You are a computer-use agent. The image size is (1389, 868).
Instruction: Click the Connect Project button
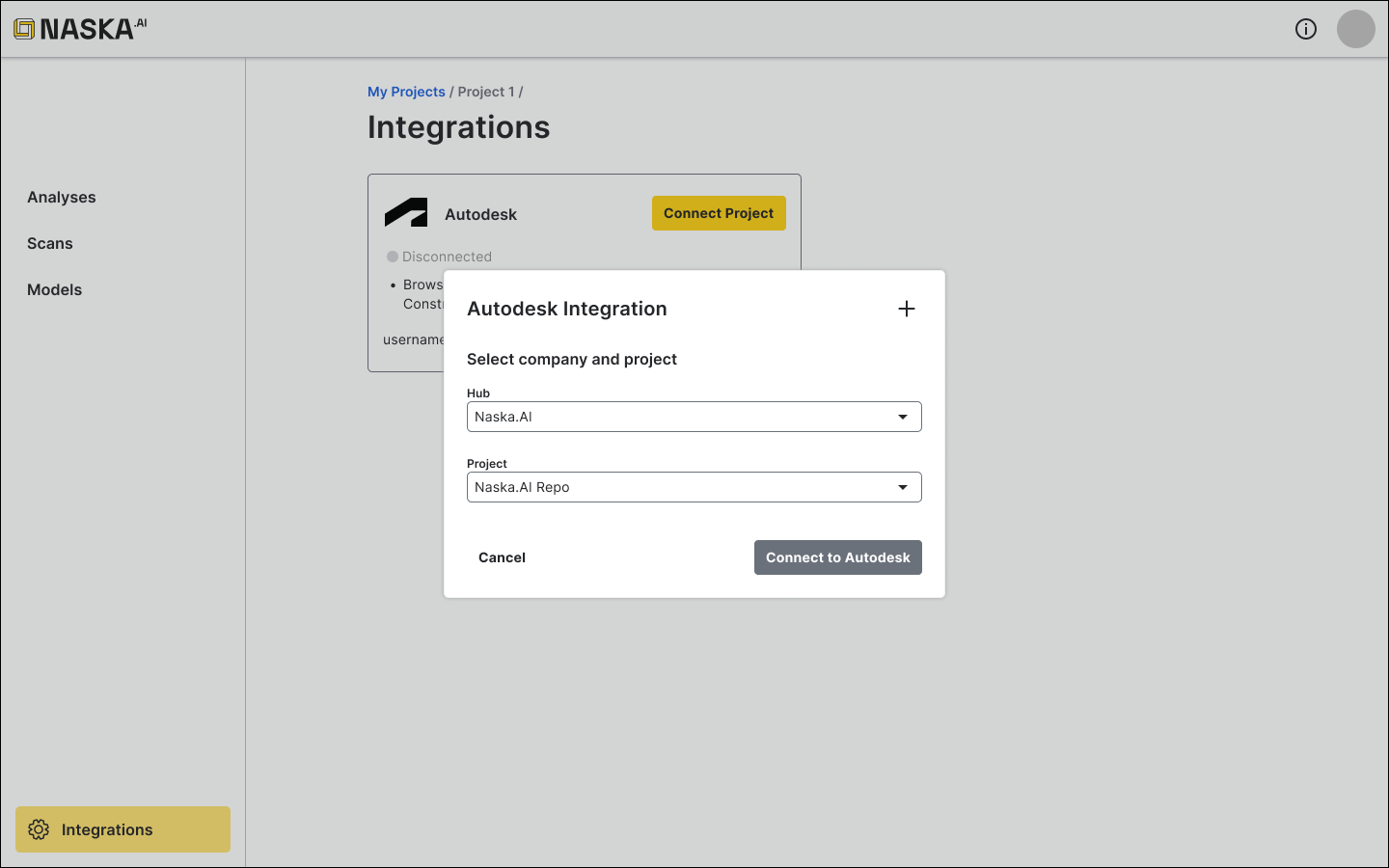pos(719,213)
